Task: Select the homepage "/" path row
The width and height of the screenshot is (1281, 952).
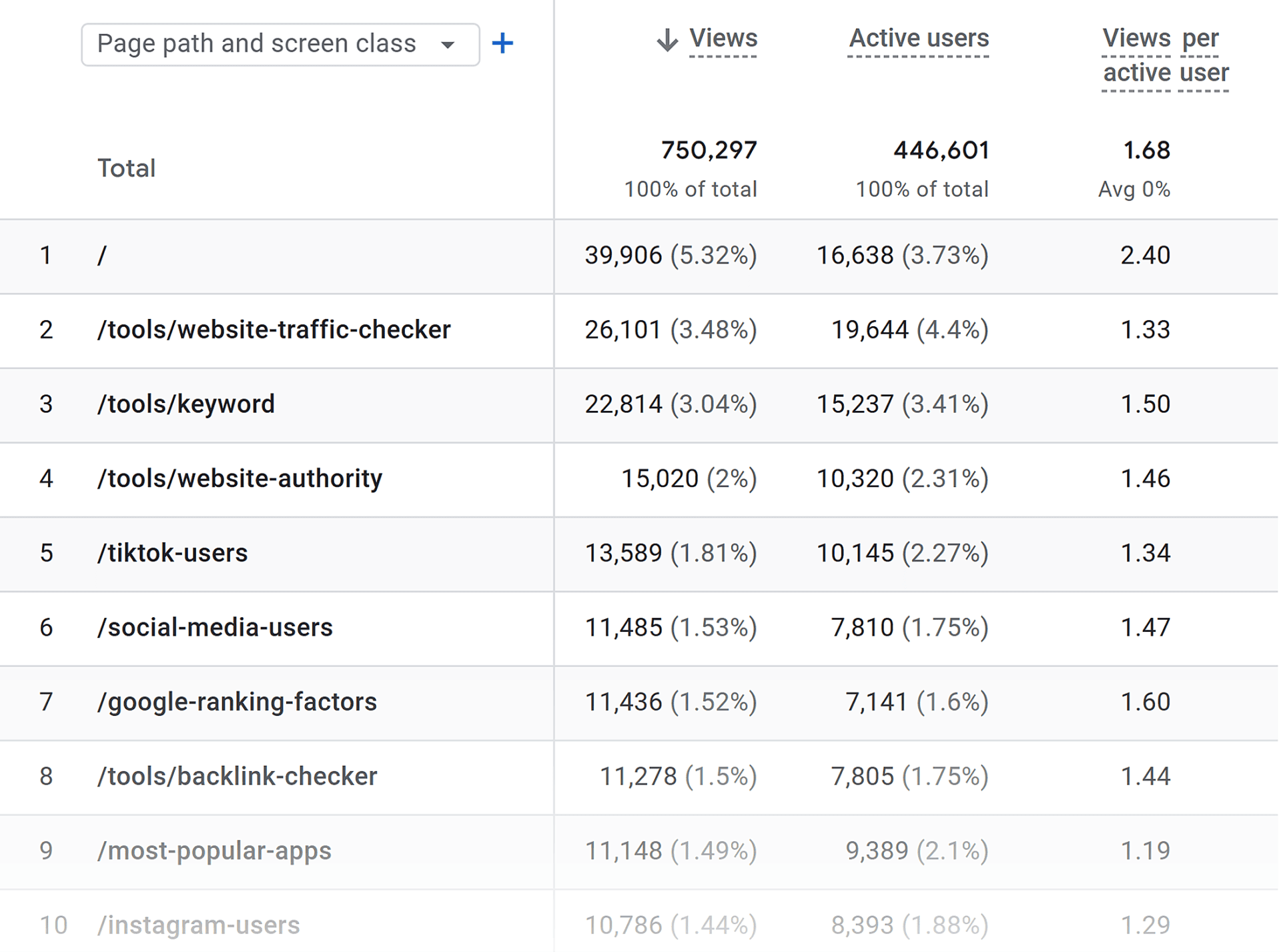Action: (102, 256)
